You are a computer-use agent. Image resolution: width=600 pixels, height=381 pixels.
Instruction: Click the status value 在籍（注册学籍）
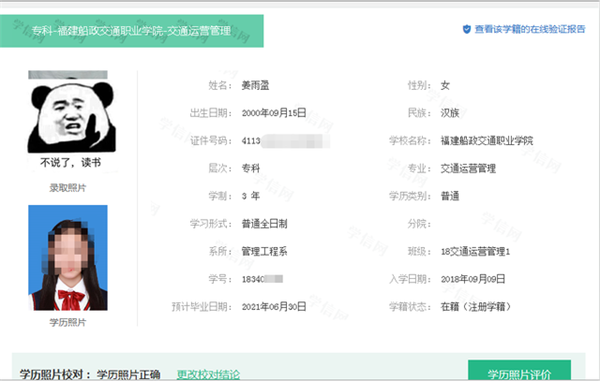pos(476,307)
